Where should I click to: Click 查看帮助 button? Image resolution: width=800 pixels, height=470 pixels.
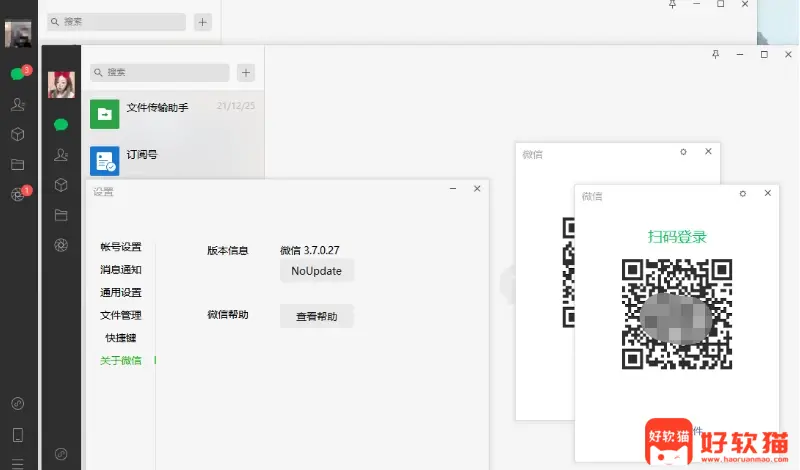click(x=316, y=316)
